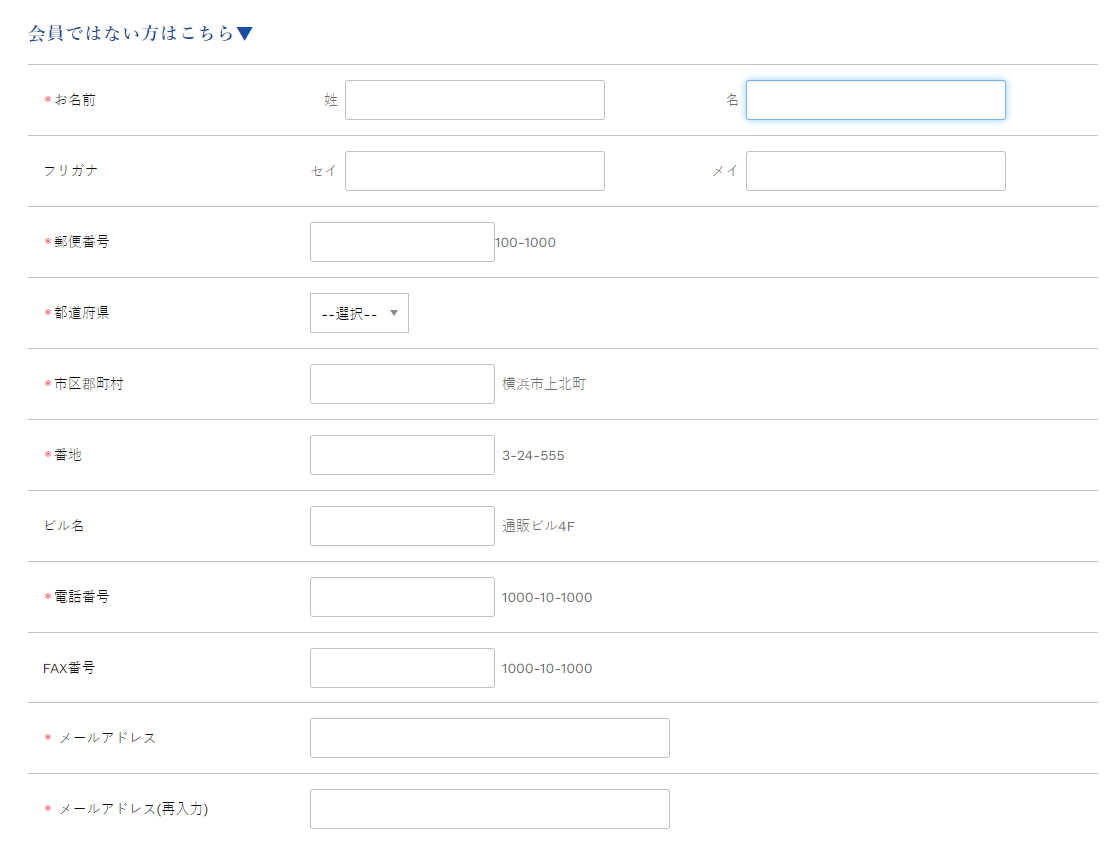Focus the 電話番号 phone number field
This screenshot has height=844, width=1110.
click(402, 597)
